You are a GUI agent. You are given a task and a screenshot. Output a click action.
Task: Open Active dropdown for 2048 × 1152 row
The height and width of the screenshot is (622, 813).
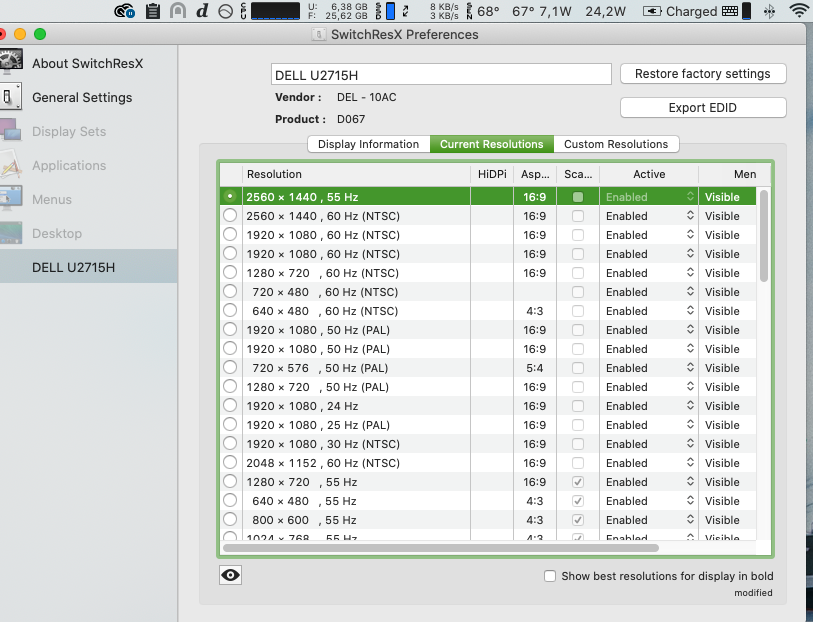point(649,463)
